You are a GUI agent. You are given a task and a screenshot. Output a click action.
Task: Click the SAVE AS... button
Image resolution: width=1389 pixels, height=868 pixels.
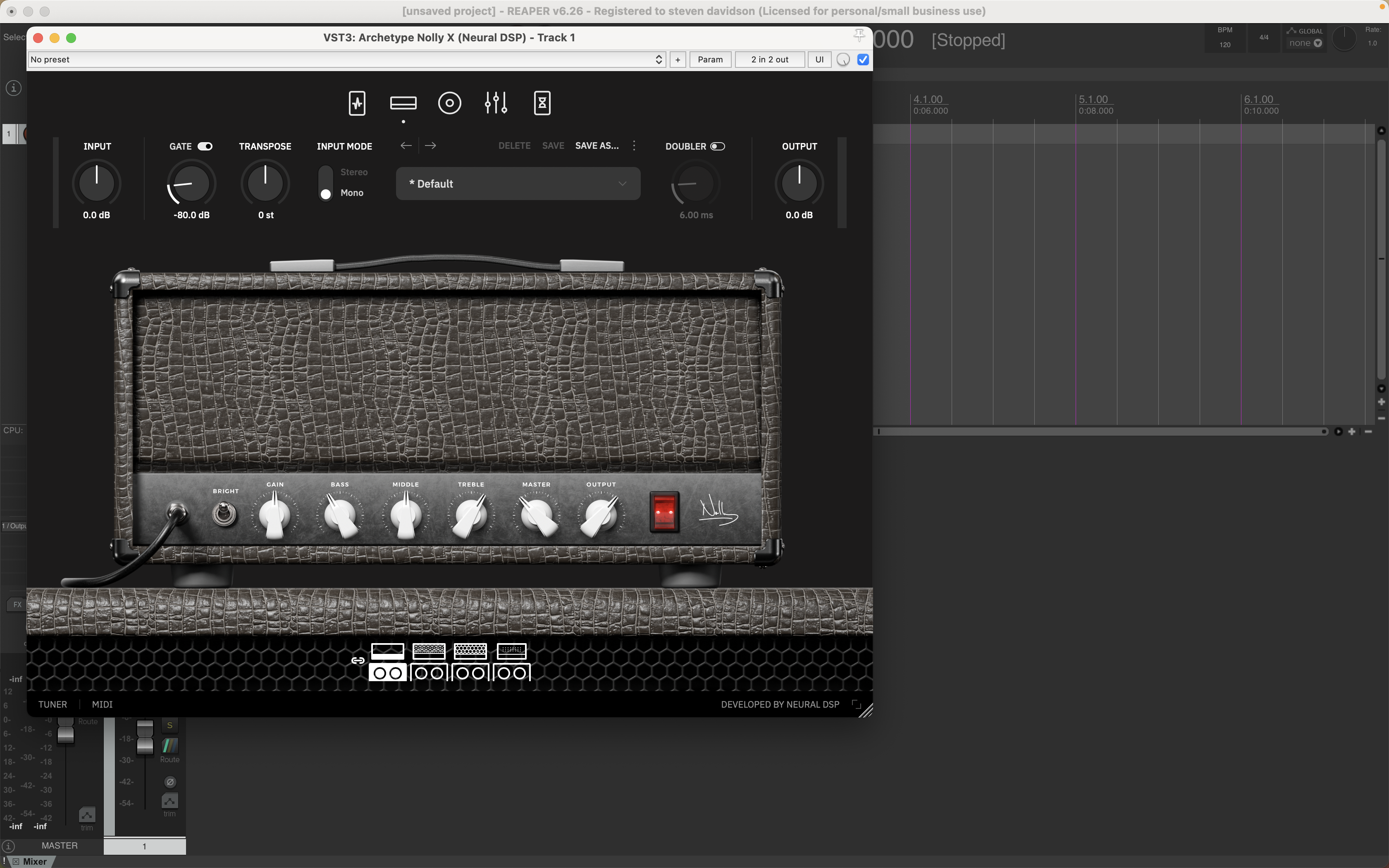click(x=597, y=146)
